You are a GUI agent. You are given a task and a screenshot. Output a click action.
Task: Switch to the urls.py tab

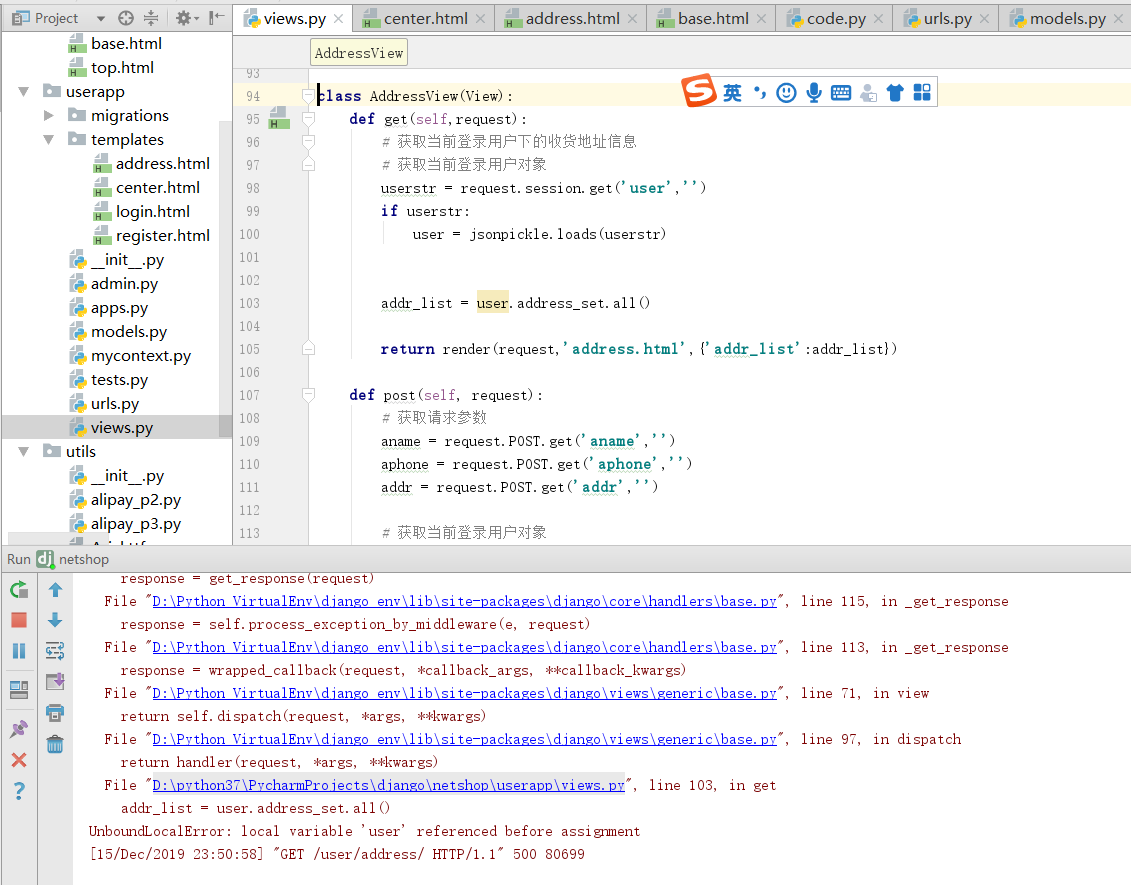point(948,19)
